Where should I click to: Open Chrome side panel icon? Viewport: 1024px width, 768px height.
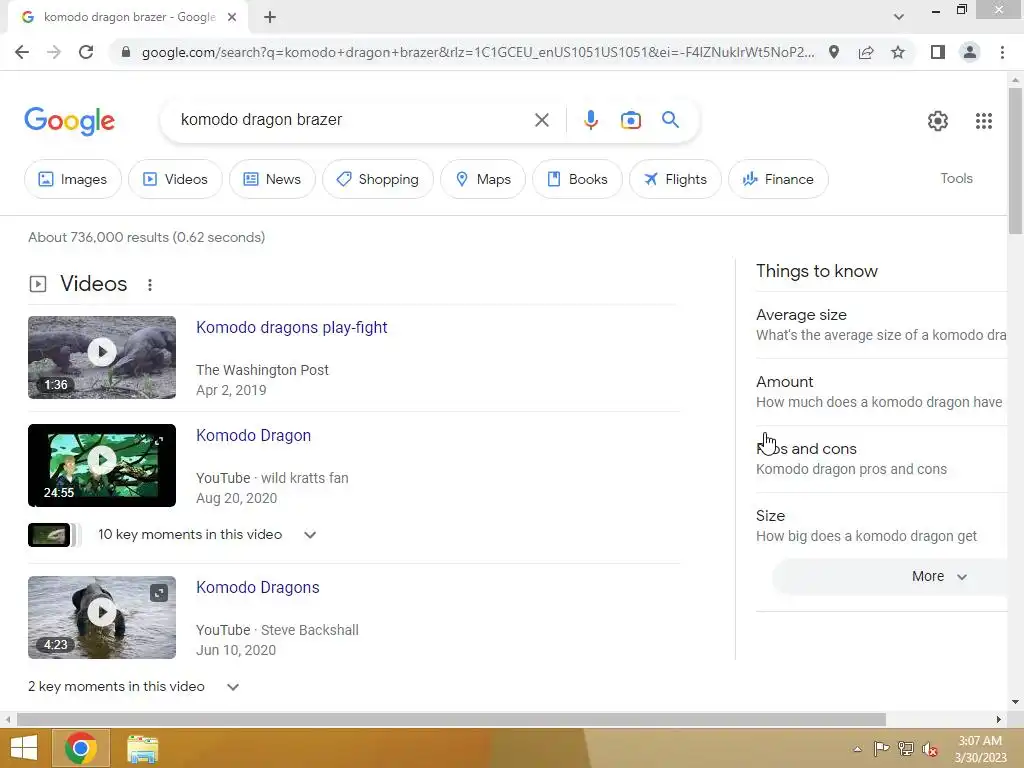[x=938, y=52]
